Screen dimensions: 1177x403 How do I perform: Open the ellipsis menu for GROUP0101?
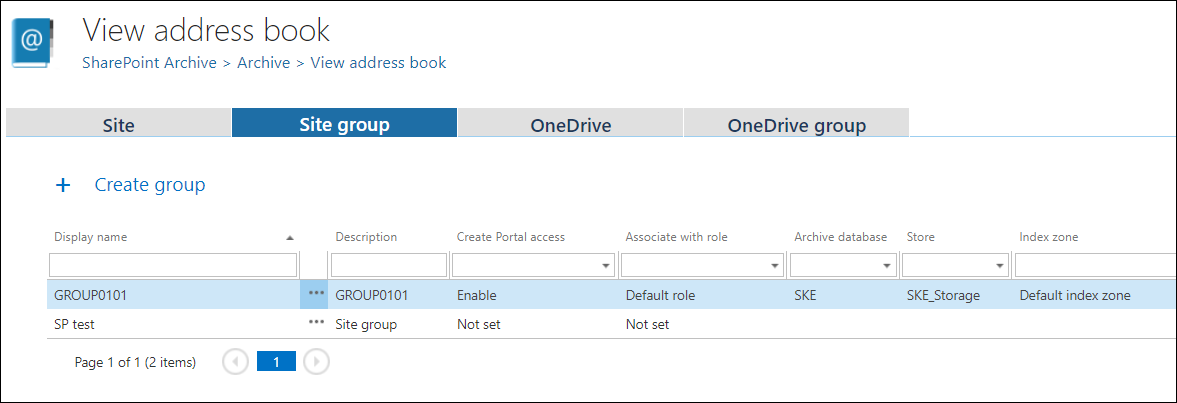(x=316, y=294)
